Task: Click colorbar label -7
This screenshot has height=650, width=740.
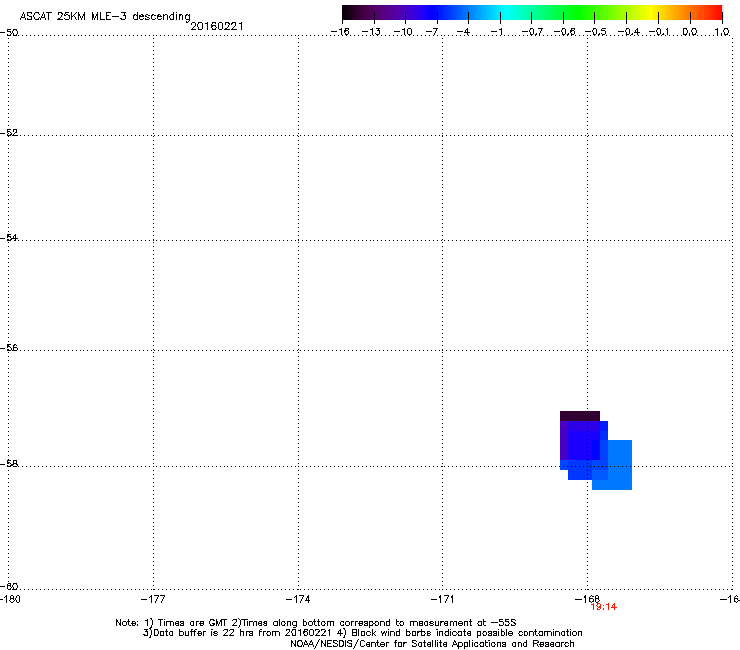Action: coord(432,32)
